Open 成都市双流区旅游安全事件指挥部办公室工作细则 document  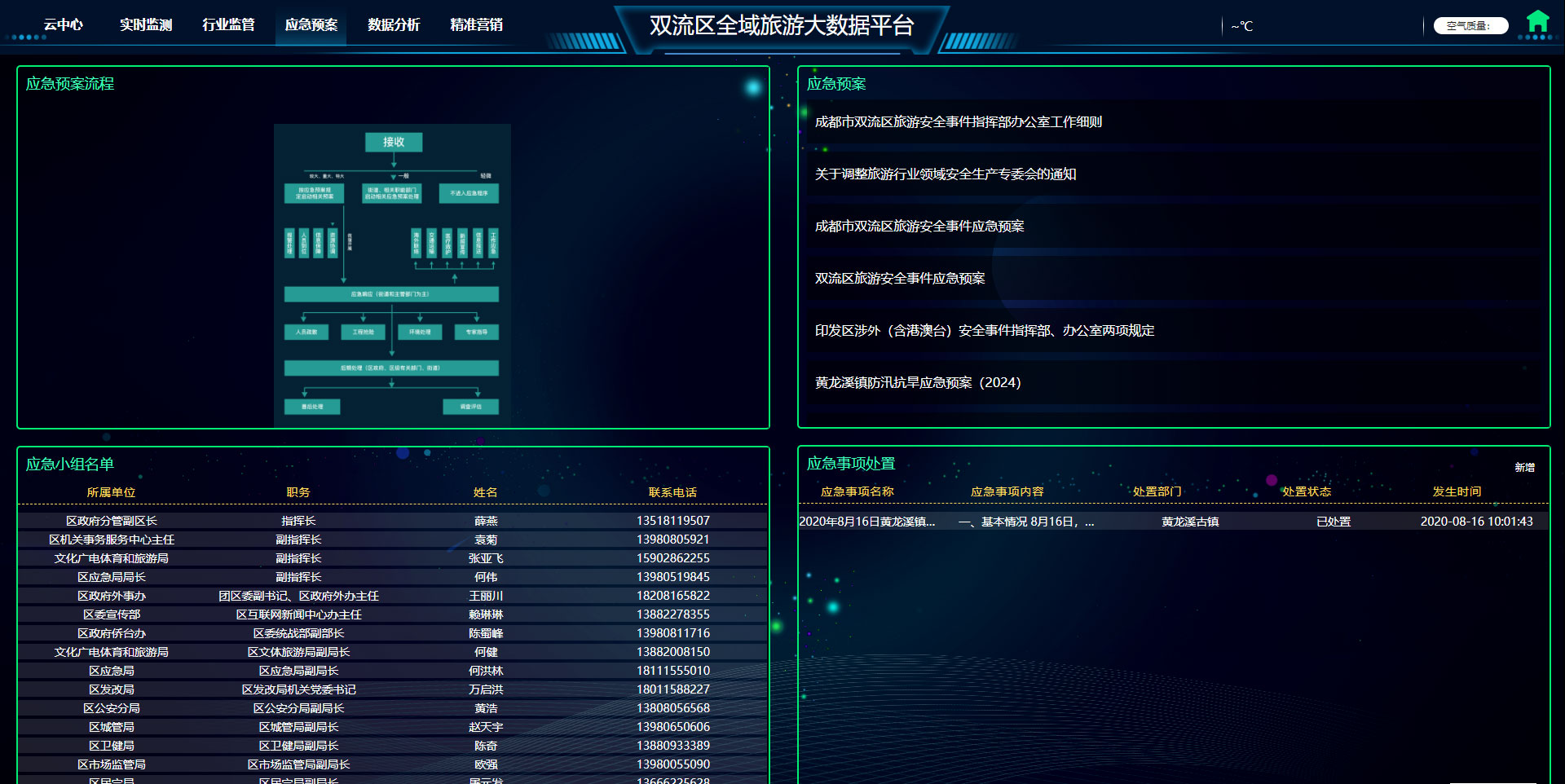[x=958, y=122]
